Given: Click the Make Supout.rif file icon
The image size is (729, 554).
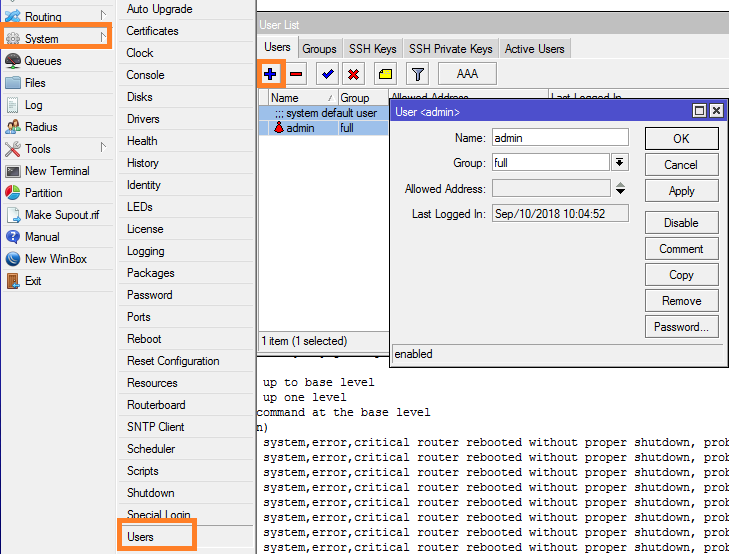Looking at the screenshot, I should tap(13, 215).
